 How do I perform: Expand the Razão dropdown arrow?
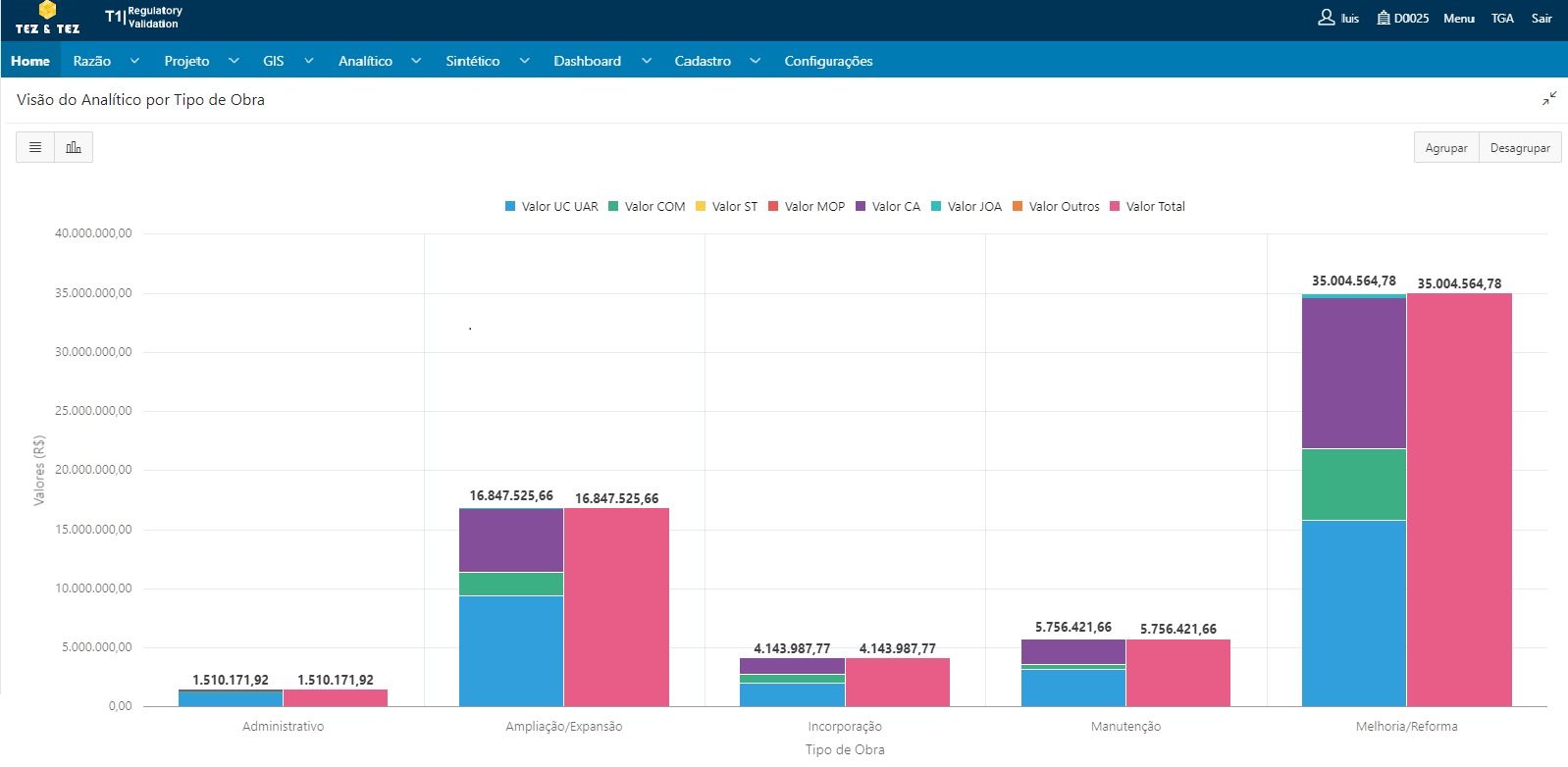click(134, 61)
